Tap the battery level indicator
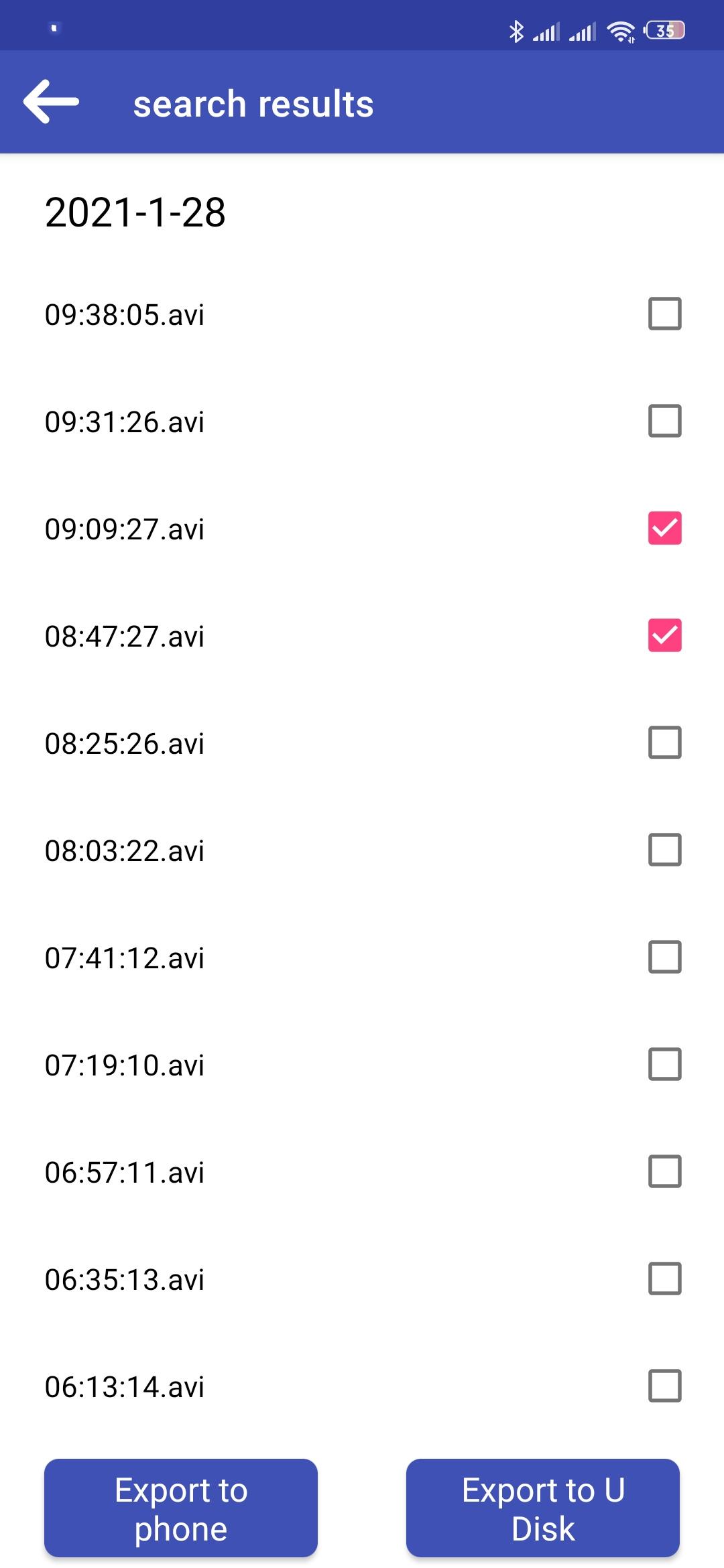Screen dimensions: 724x1568 664,31
